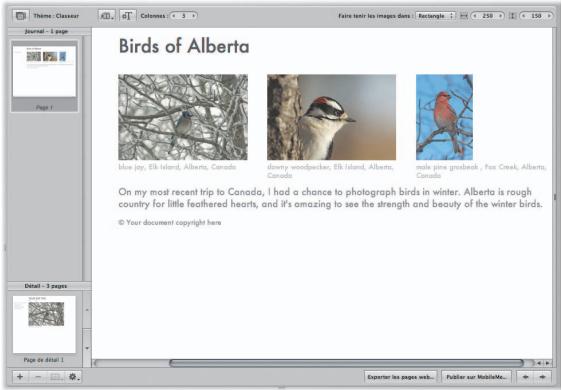Screen dimensions: 562x390
Task: Open the gear action menu
Action: click(x=73, y=377)
